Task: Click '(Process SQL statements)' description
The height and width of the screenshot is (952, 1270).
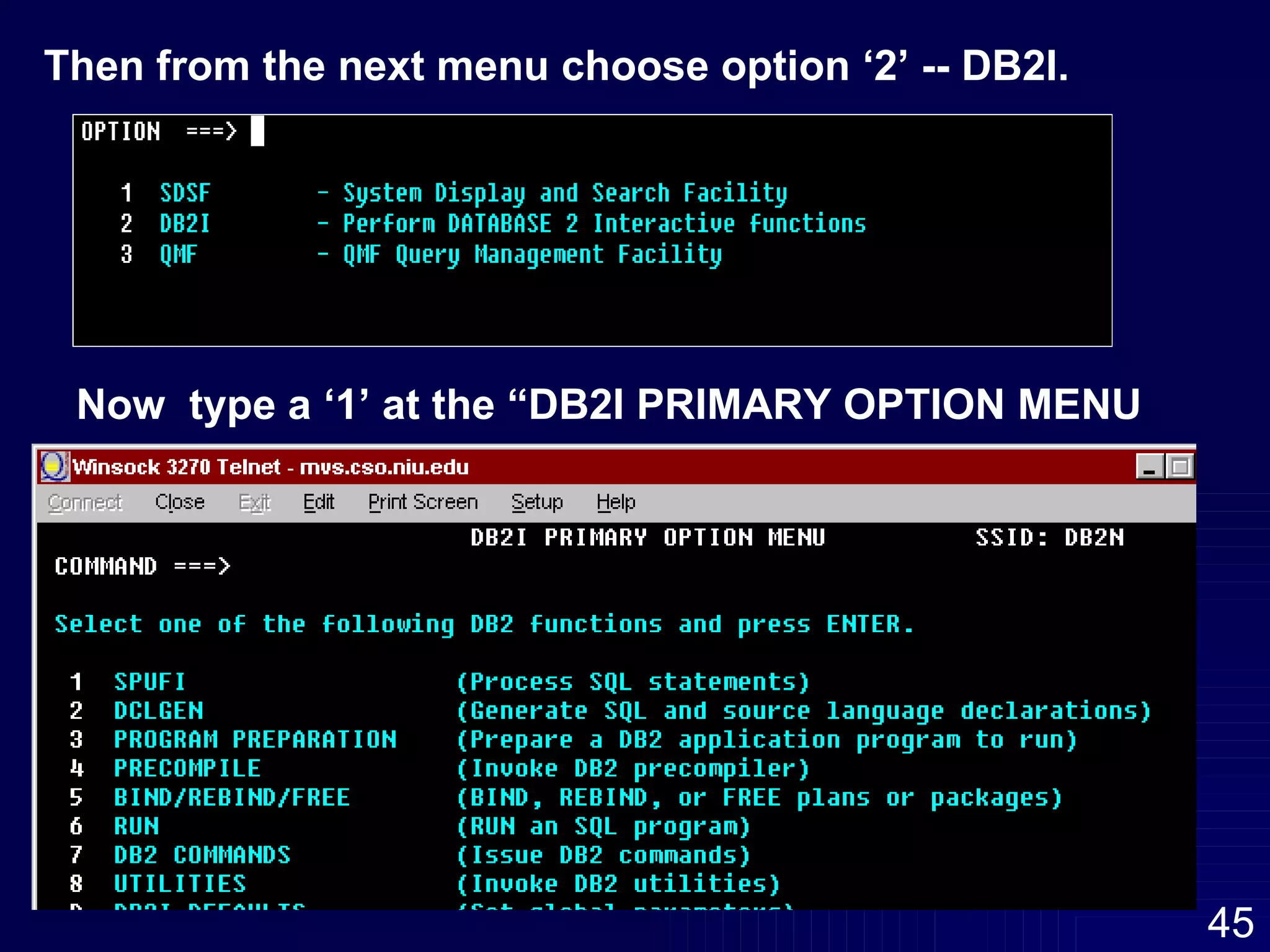Action: (x=633, y=682)
